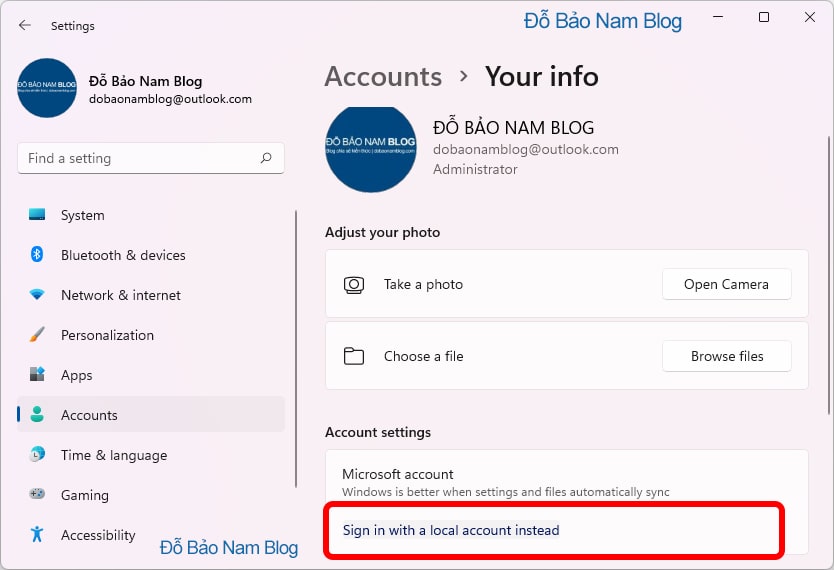This screenshot has width=834, height=570.
Task: Open Bluetooth & devices settings
Action: tap(151, 255)
